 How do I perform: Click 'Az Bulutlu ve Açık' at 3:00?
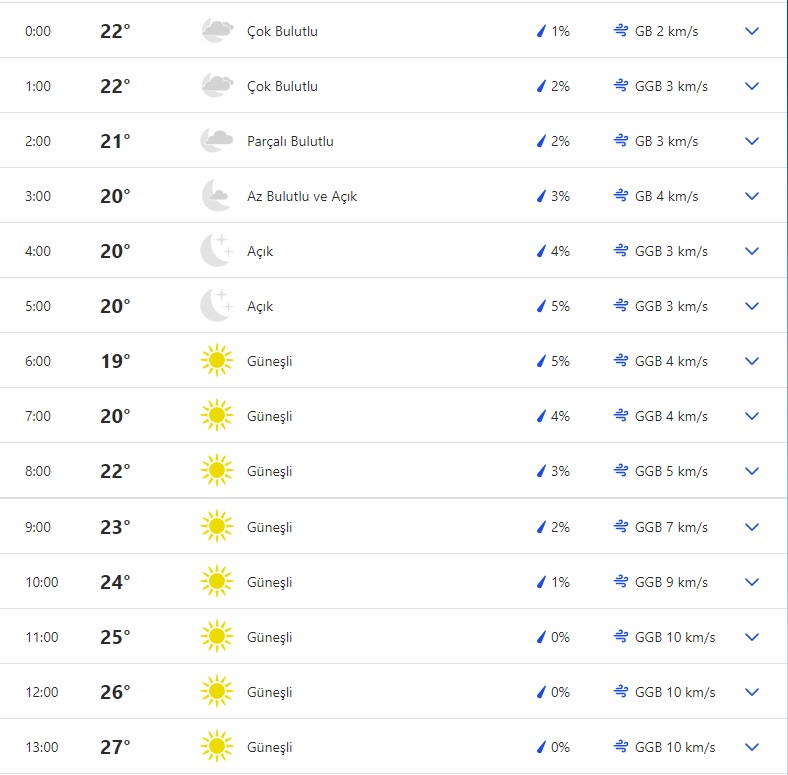(x=302, y=196)
